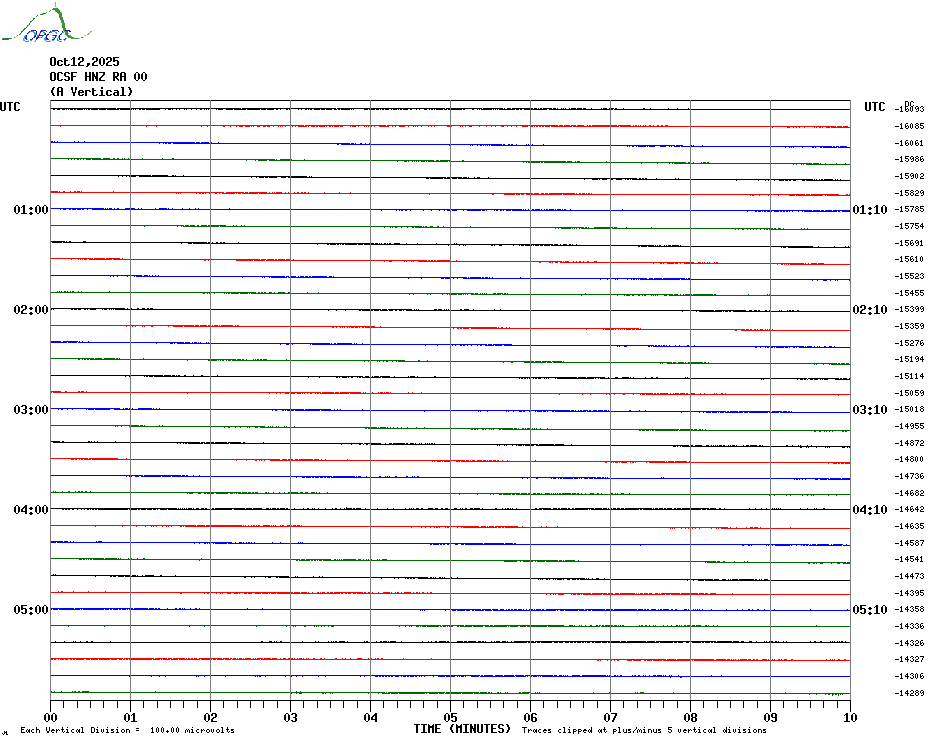
Task: Click minute mark 05 on bottom axis
Action: [x=450, y=717]
